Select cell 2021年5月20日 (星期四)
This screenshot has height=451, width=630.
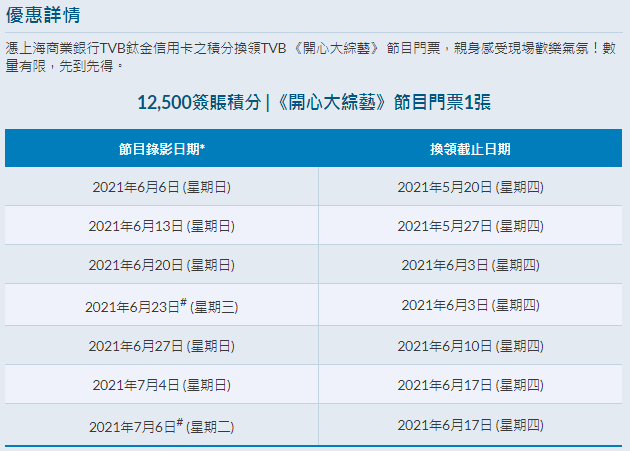470,187
